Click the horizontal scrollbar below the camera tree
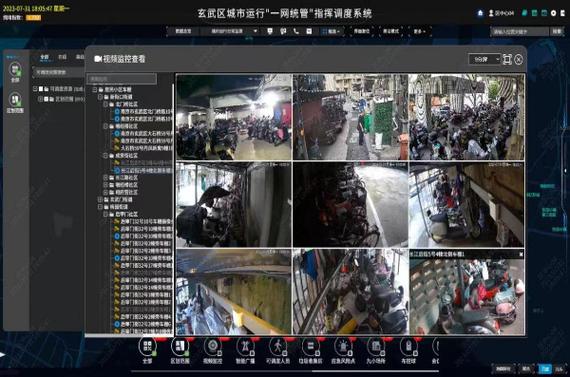The image size is (570, 377). (129, 335)
